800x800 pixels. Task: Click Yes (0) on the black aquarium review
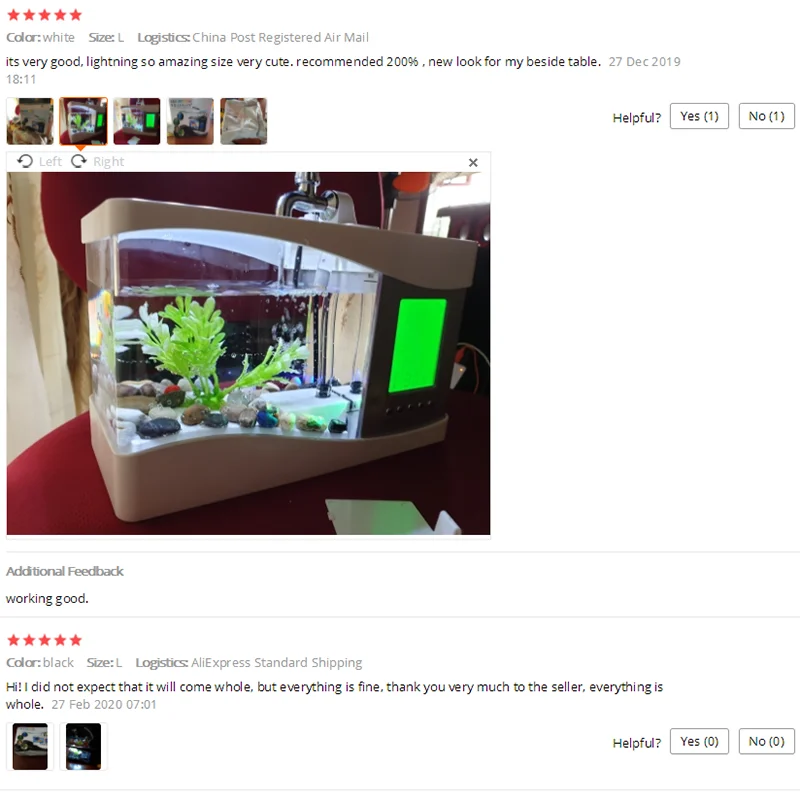(699, 741)
